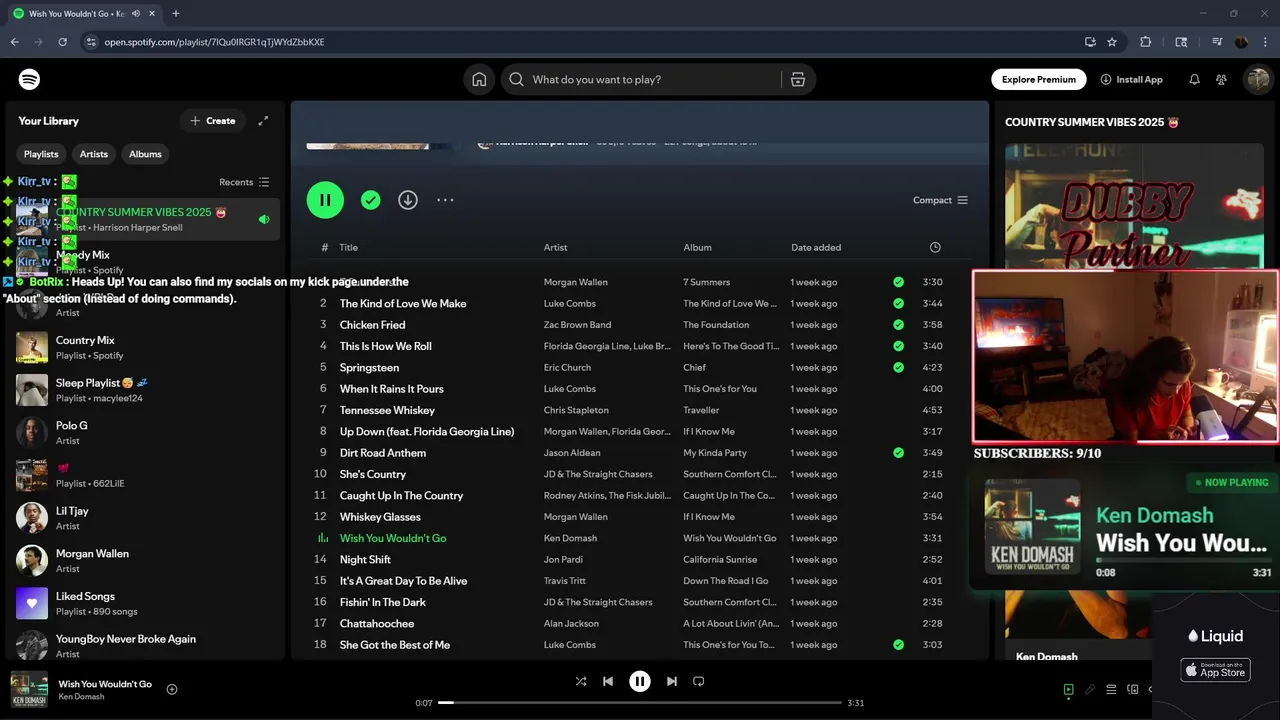Image resolution: width=1280 pixels, height=720 pixels.
Task: Open artist Jon Pardi in the track list
Action: click(565, 560)
